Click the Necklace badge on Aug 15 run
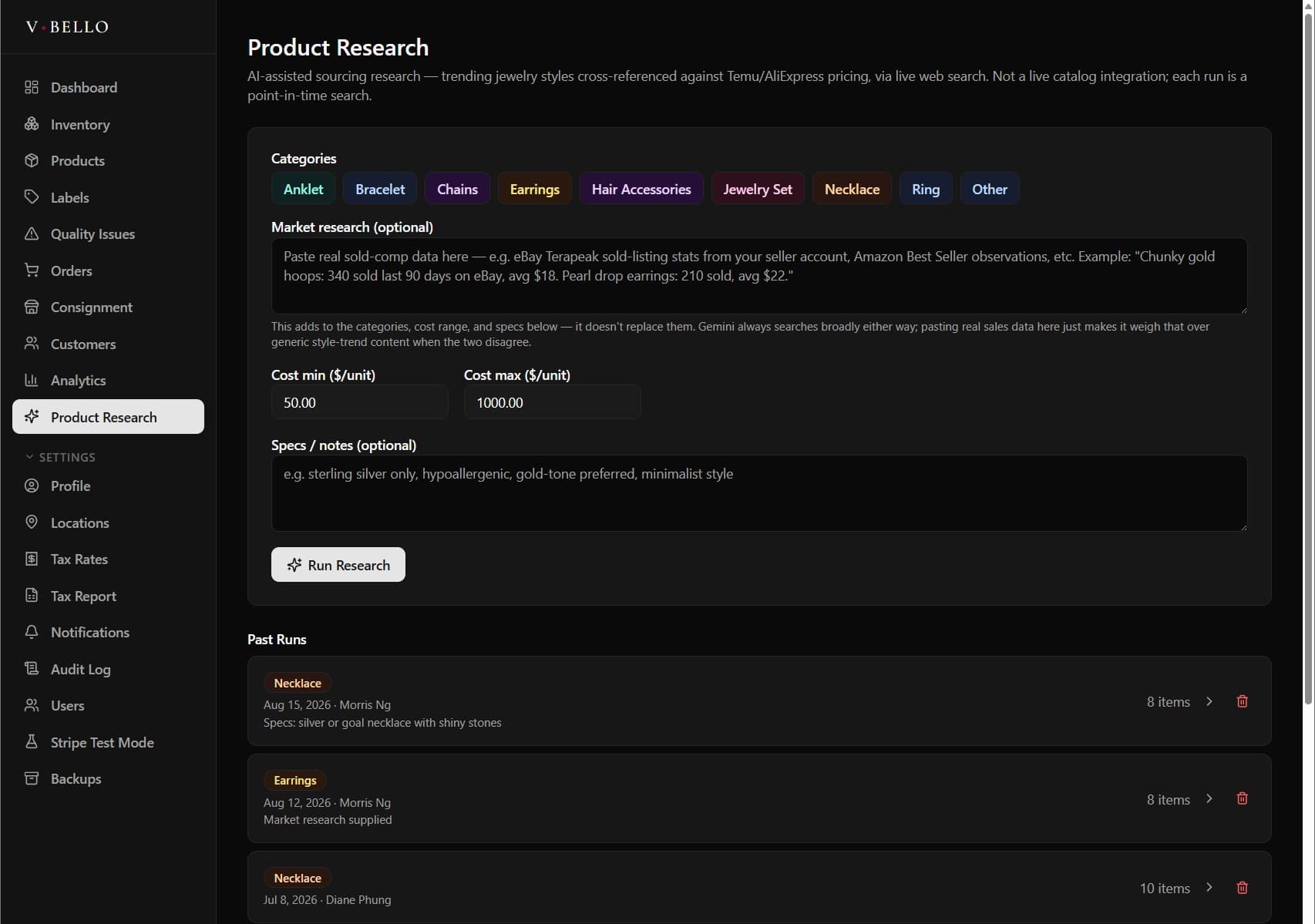This screenshot has width=1315, height=924. tap(298, 683)
